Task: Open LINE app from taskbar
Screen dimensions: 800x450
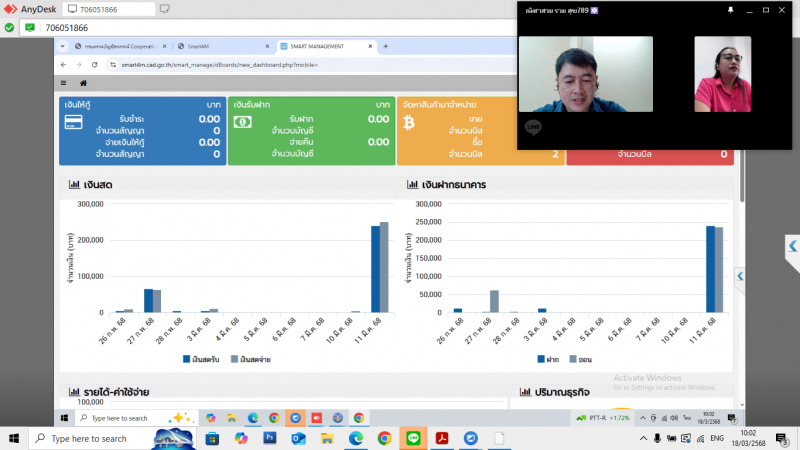Action: pyautogui.click(x=413, y=438)
